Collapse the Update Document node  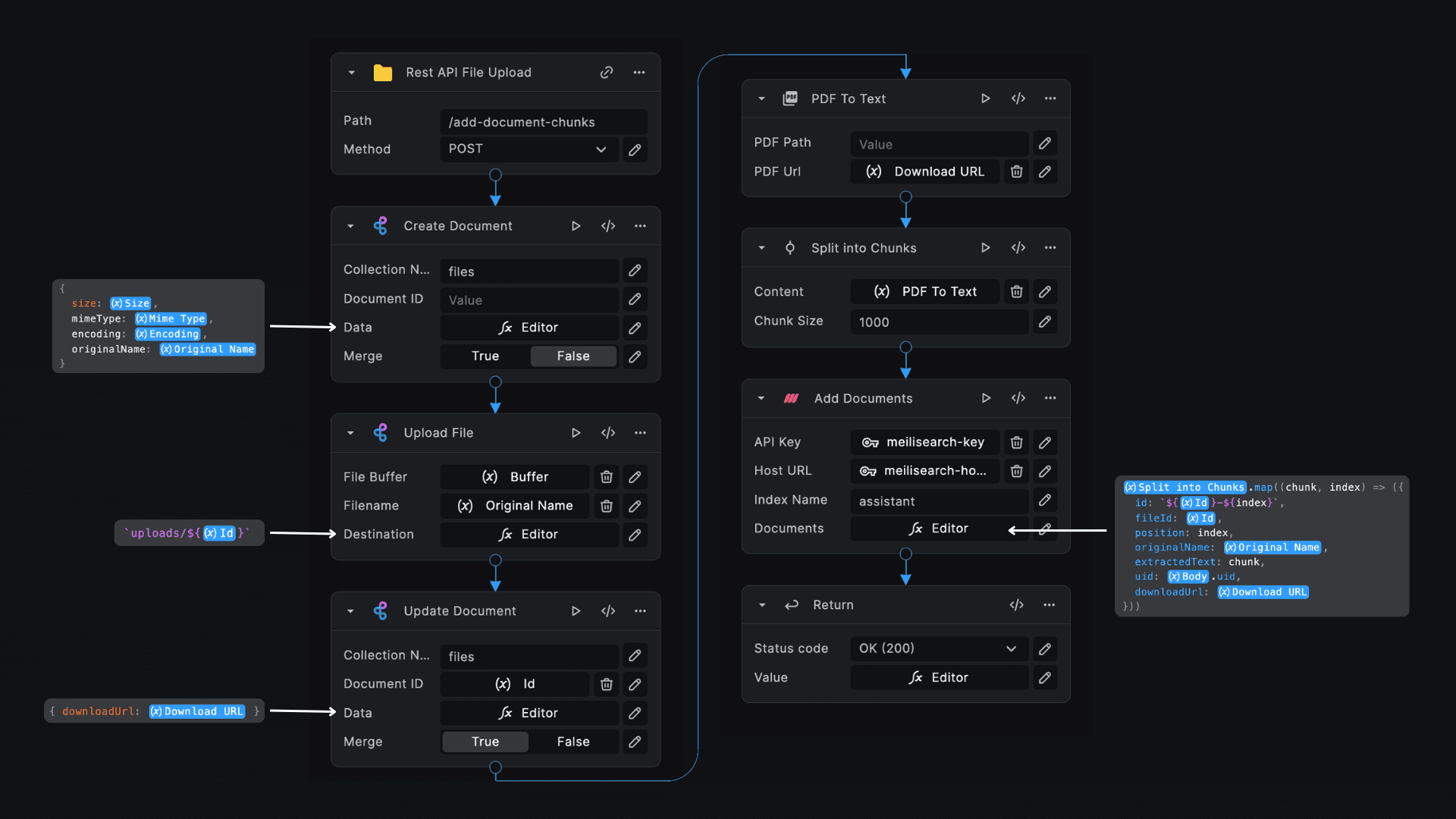tap(350, 611)
